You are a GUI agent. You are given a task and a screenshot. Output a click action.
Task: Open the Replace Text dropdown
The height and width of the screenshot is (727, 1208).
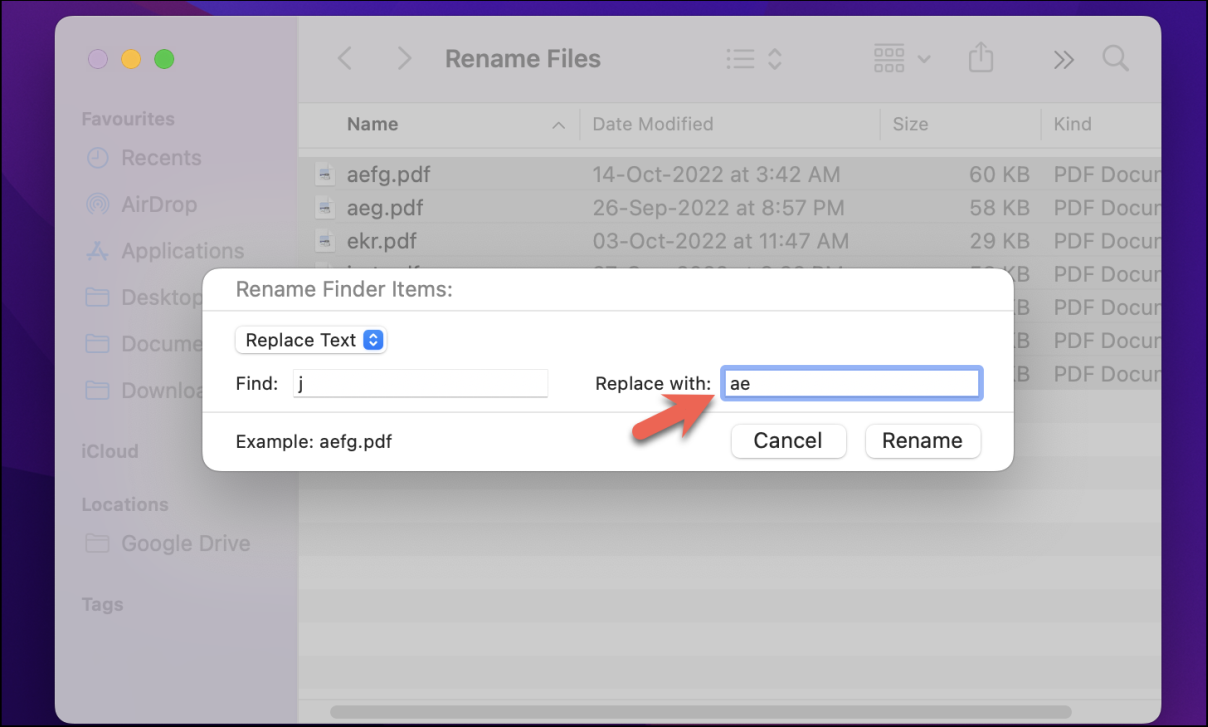coord(311,340)
